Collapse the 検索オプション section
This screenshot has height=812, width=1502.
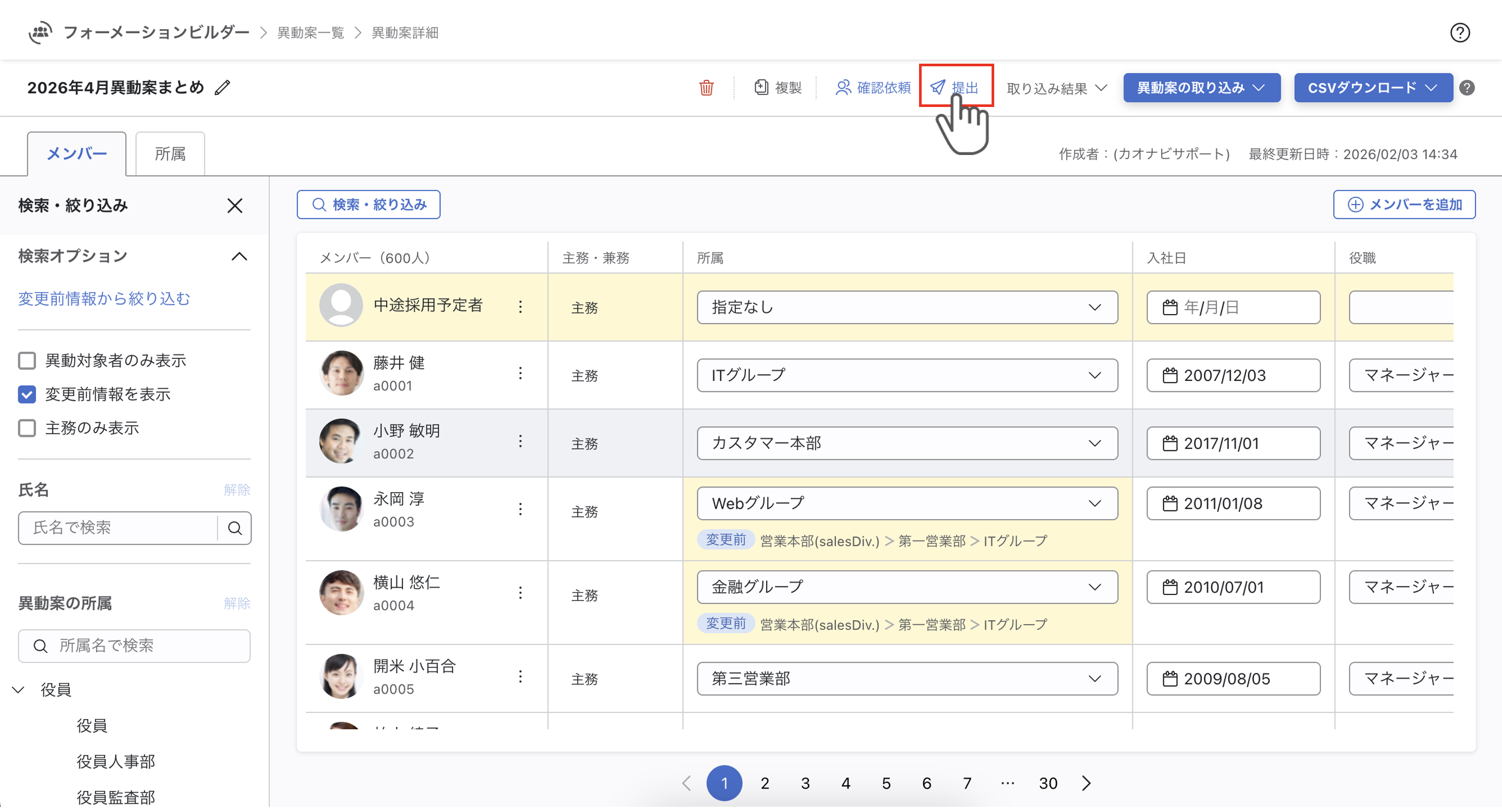[x=239, y=256]
